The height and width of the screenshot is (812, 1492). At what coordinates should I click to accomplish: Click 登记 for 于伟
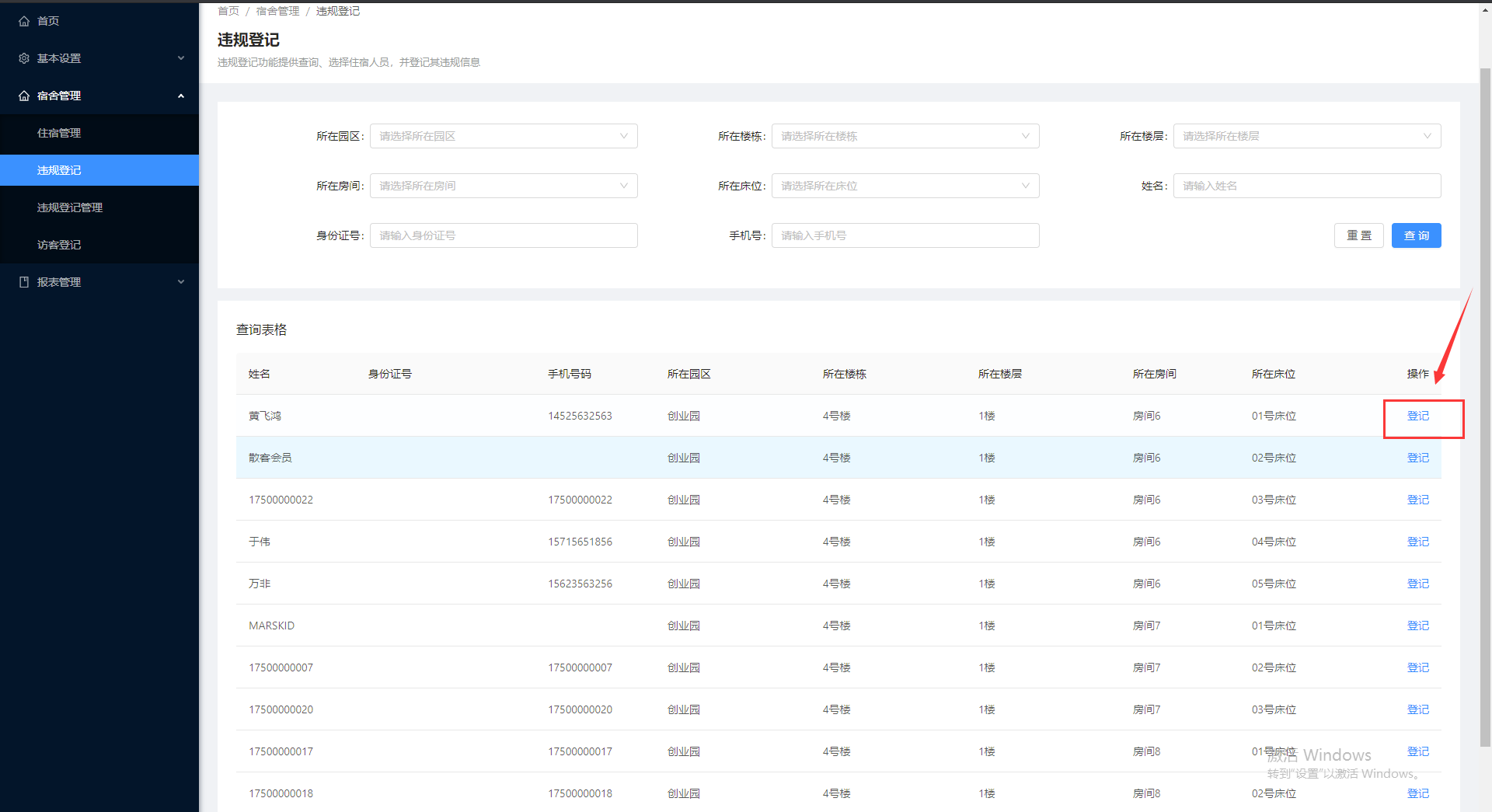1418,542
